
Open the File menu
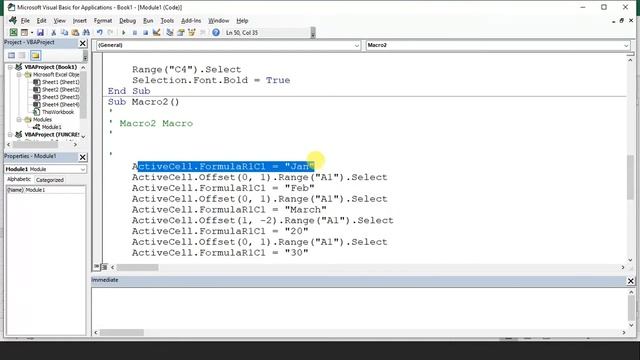pos(25,20)
